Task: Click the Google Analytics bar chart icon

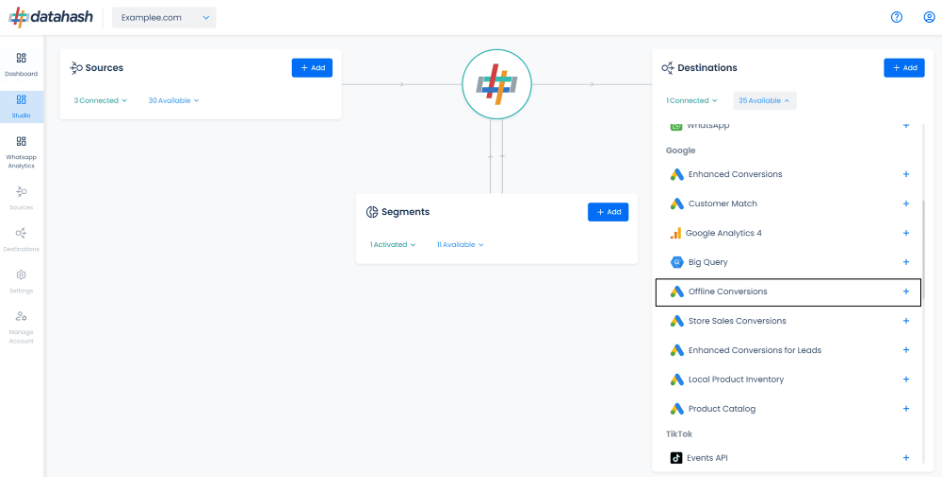Action: coord(675,233)
